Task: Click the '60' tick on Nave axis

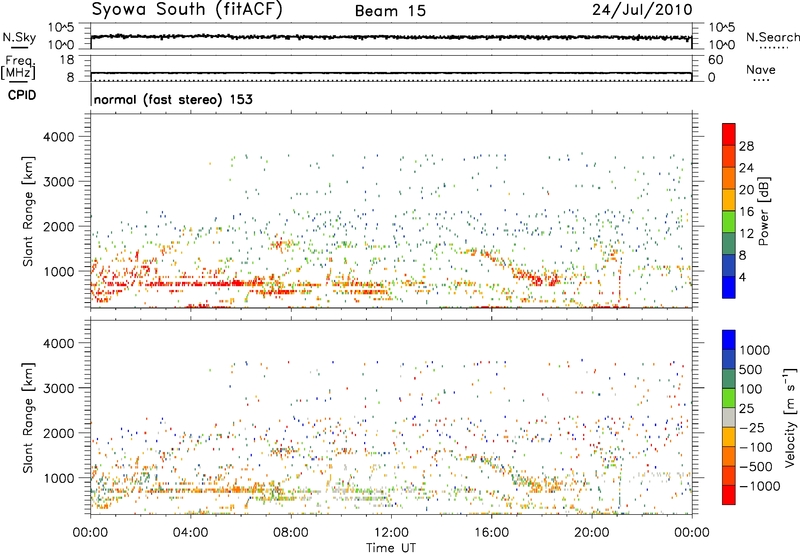Action: (x=715, y=60)
